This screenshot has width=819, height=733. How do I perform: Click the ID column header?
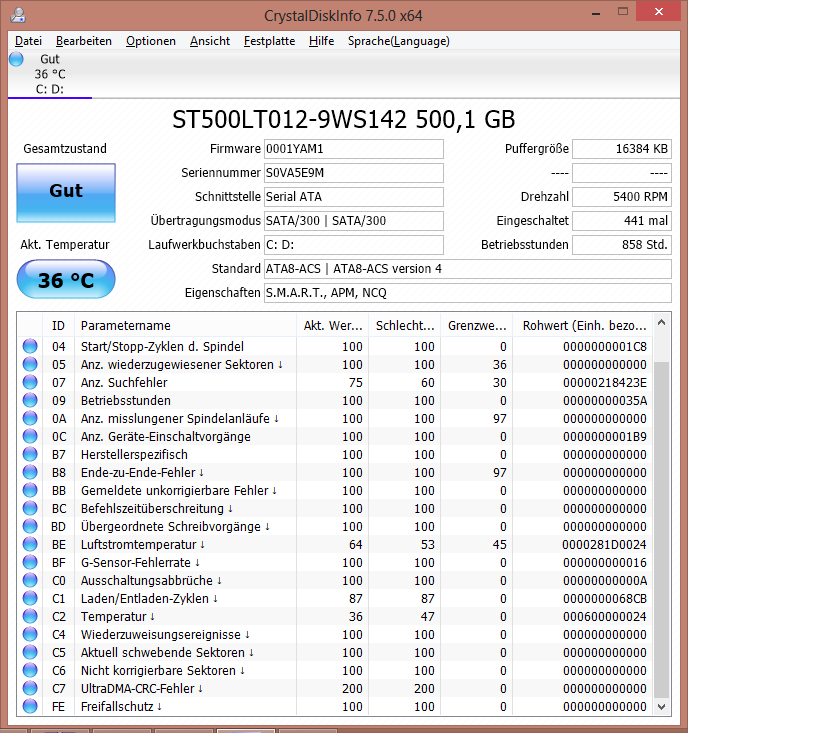58,325
